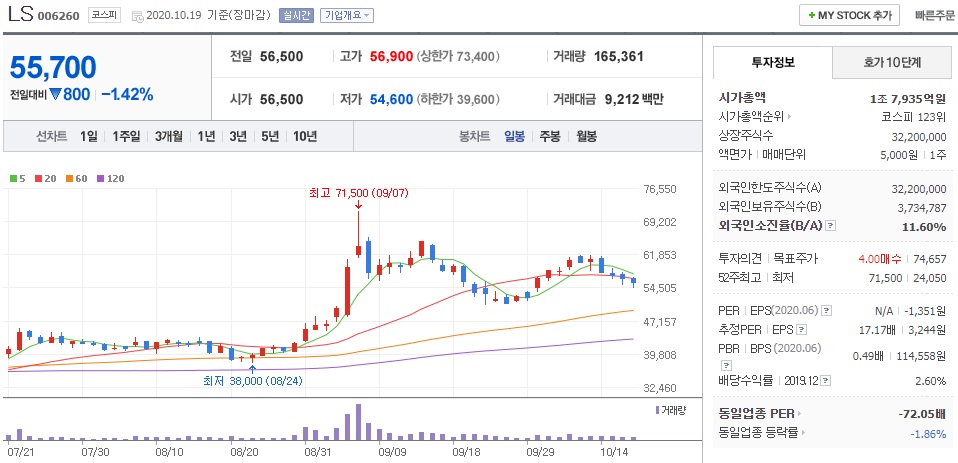Click the 4.00매수 investment opinion value
This screenshot has width=958, height=463.
click(x=879, y=259)
